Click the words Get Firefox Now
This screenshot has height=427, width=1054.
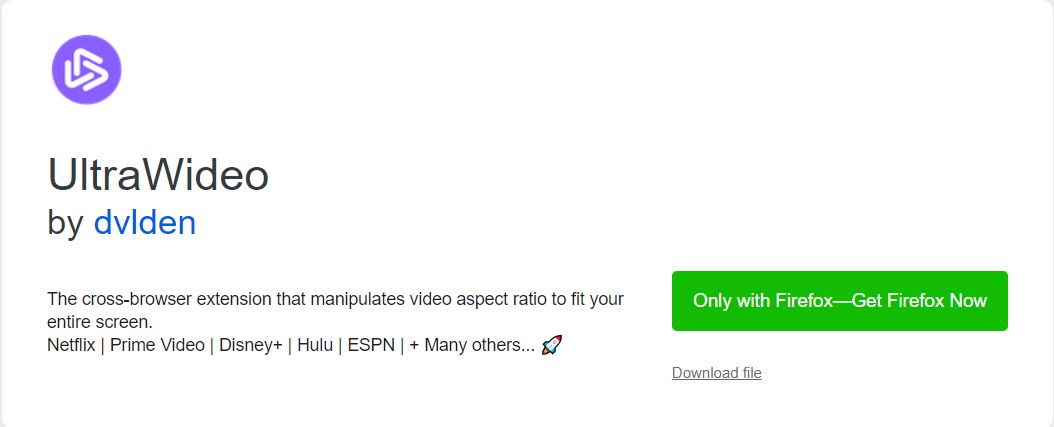click(920, 301)
